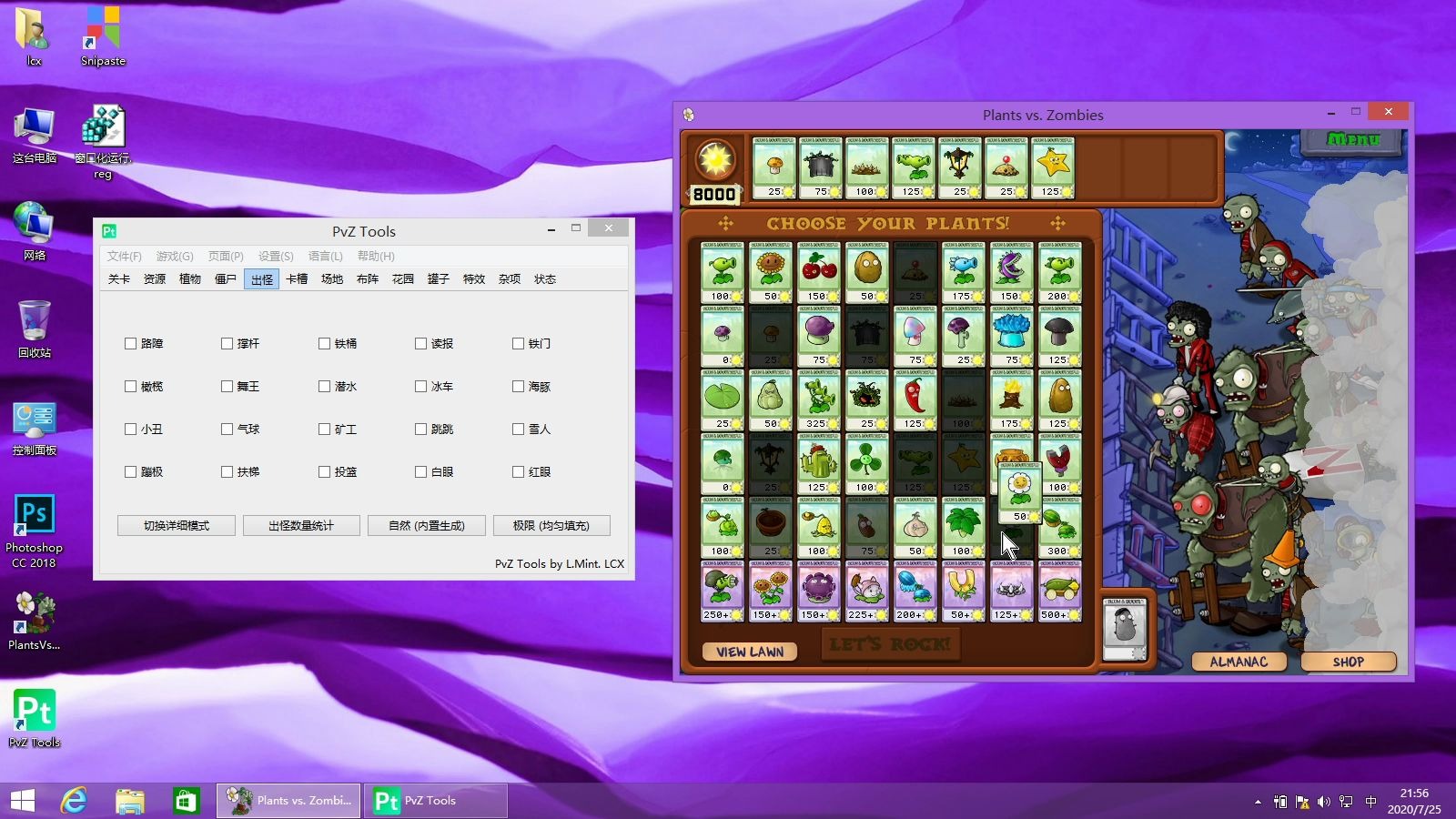Click the VIEW LAWN button
Image resolution: width=1456 pixels, height=819 pixels.
click(x=750, y=652)
